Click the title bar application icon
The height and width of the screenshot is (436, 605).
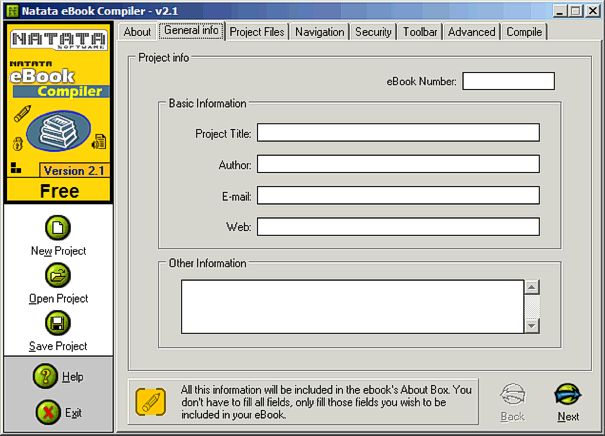point(13,11)
